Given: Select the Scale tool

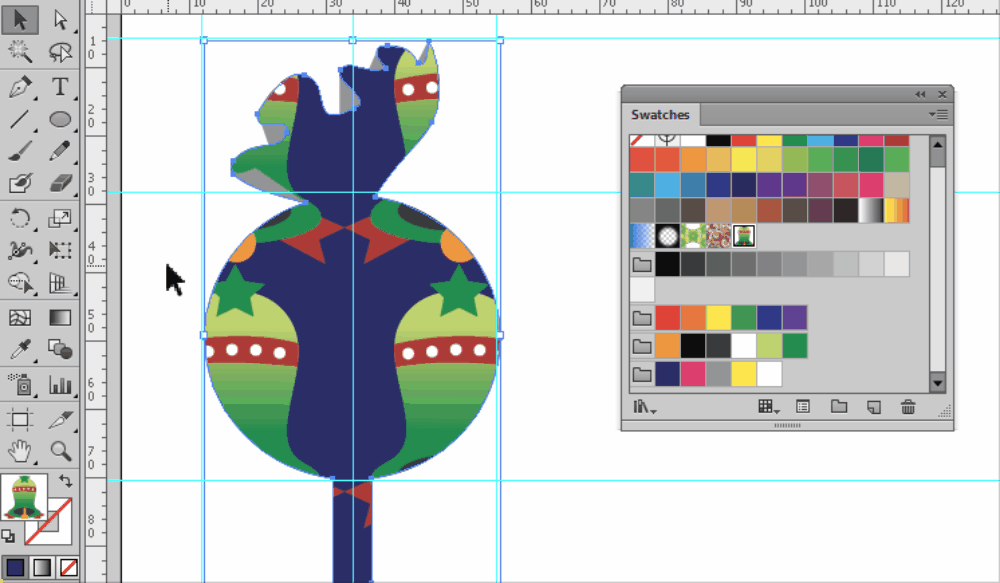Looking at the screenshot, I should click(x=60, y=218).
